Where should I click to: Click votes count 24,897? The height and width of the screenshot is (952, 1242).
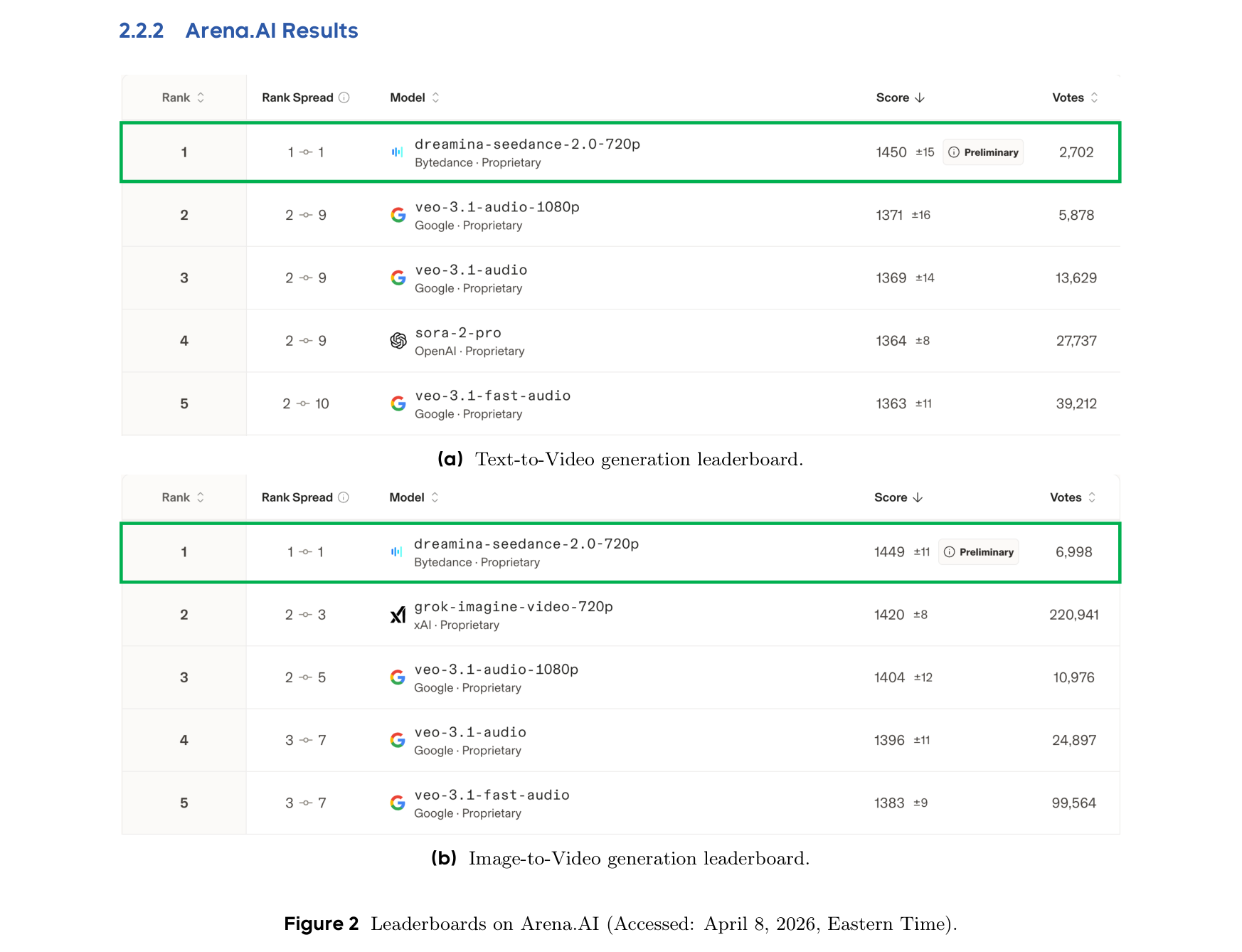click(x=1074, y=740)
